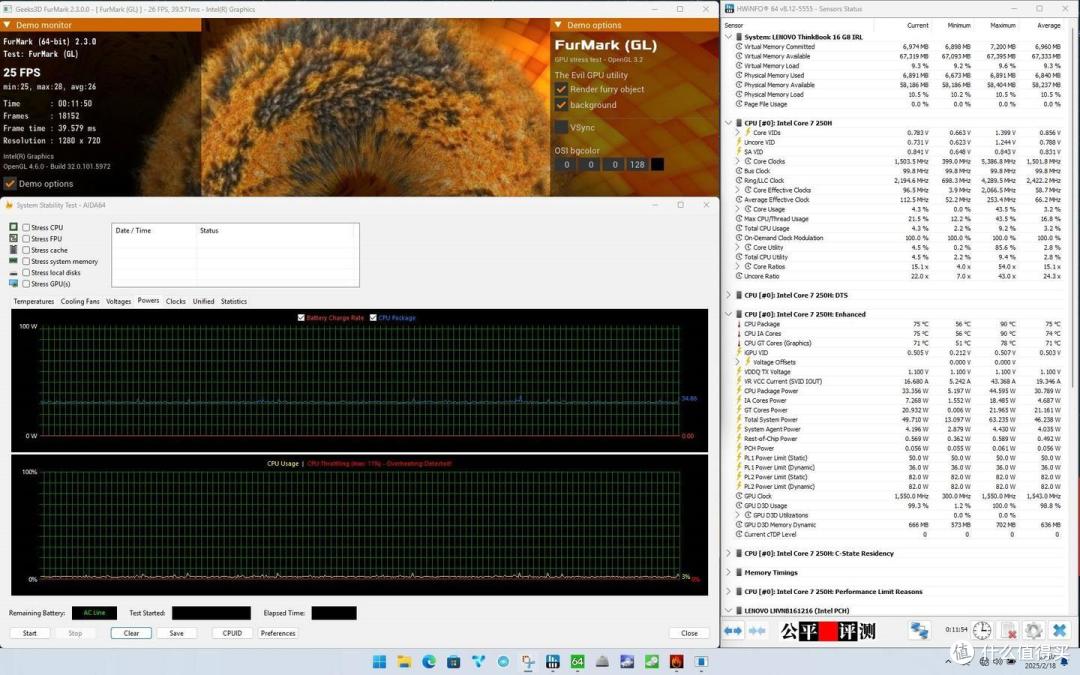Expand CPU C-State Residency sensor group

pos(729,553)
